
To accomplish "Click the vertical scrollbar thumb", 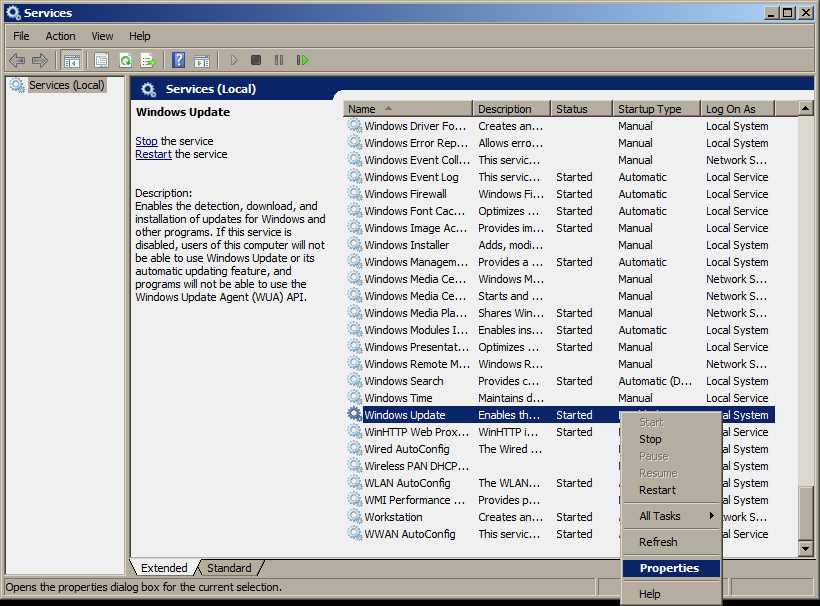I will pyautogui.click(x=805, y=513).
